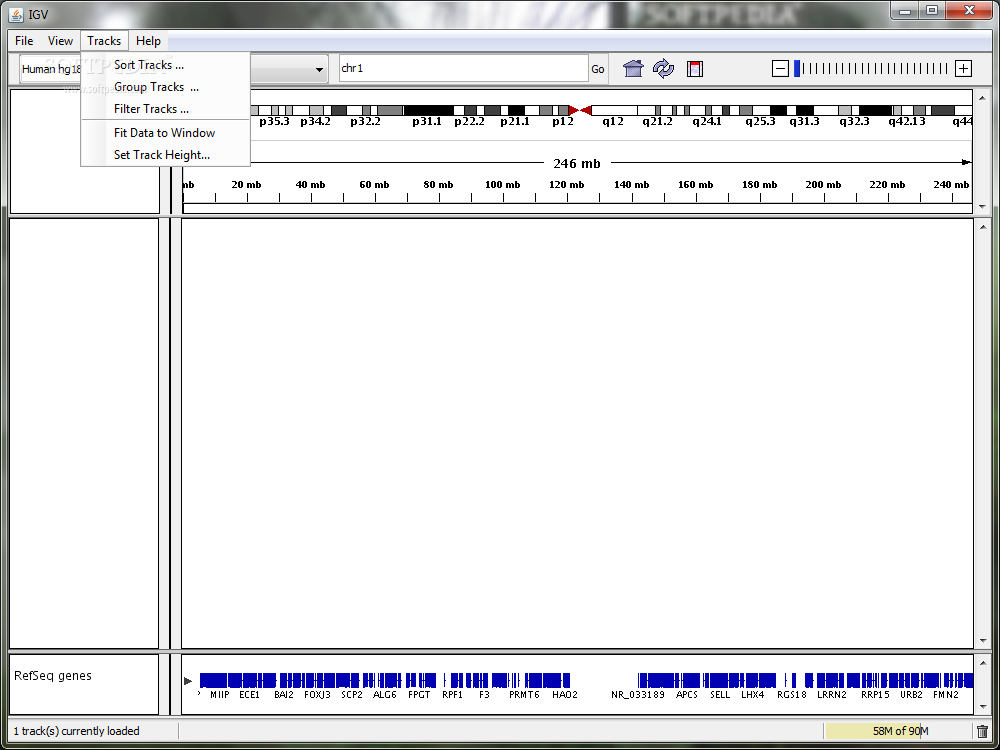Click the Go button
The image size is (1000, 750).
[598, 69]
